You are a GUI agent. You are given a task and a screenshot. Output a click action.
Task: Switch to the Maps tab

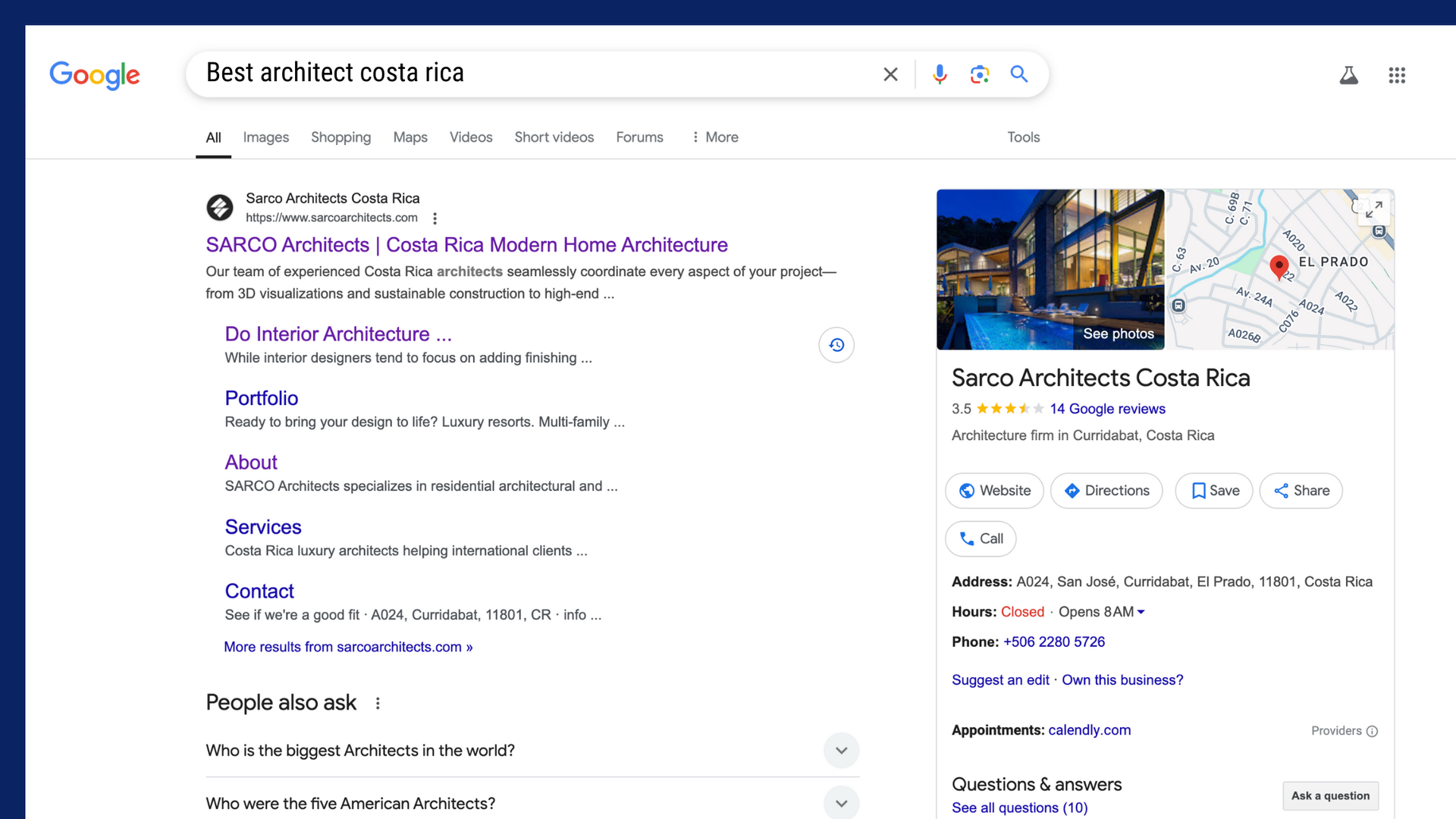click(x=410, y=137)
